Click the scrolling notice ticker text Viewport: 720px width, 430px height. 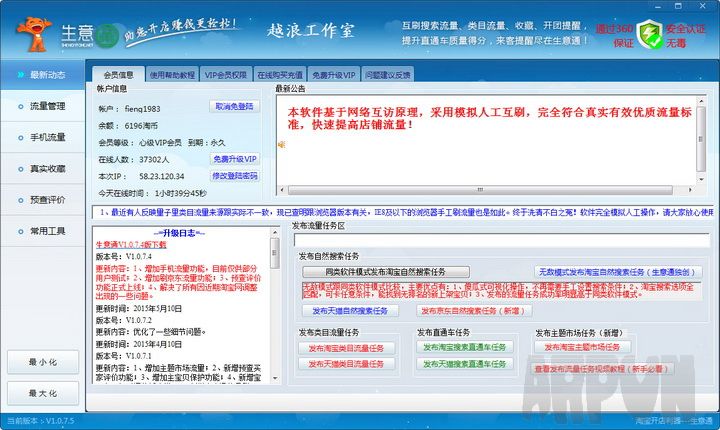[403, 212]
